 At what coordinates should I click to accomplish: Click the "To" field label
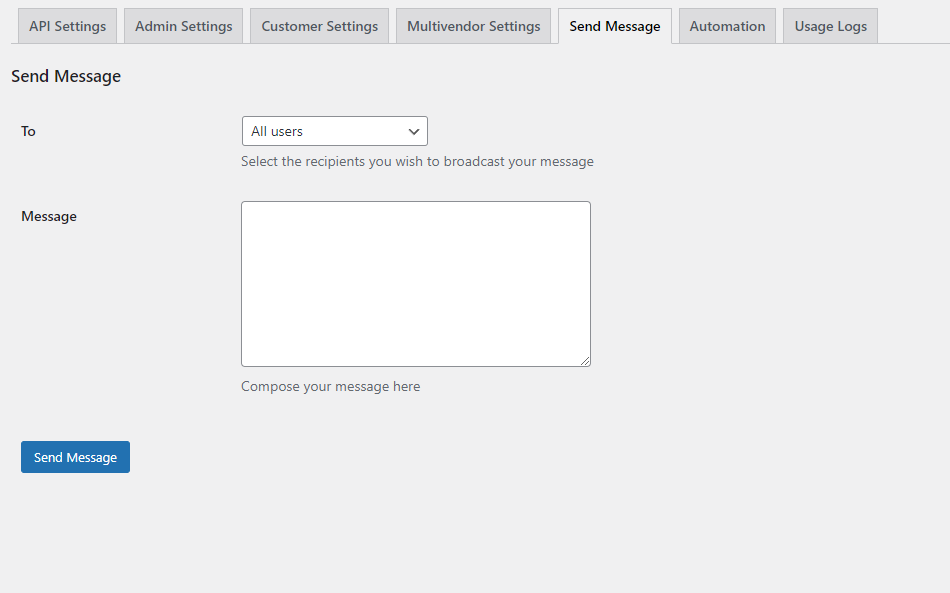coord(28,131)
